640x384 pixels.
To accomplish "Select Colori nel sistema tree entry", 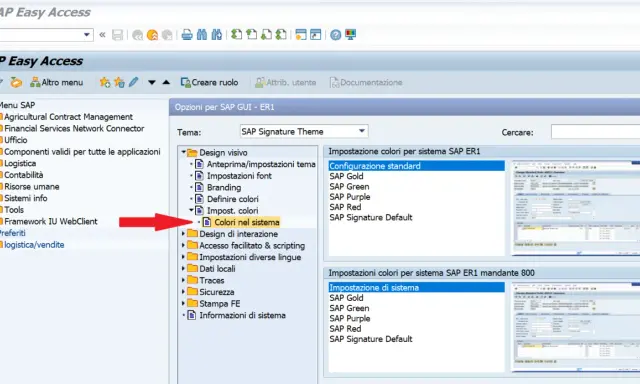I will point(247,222).
